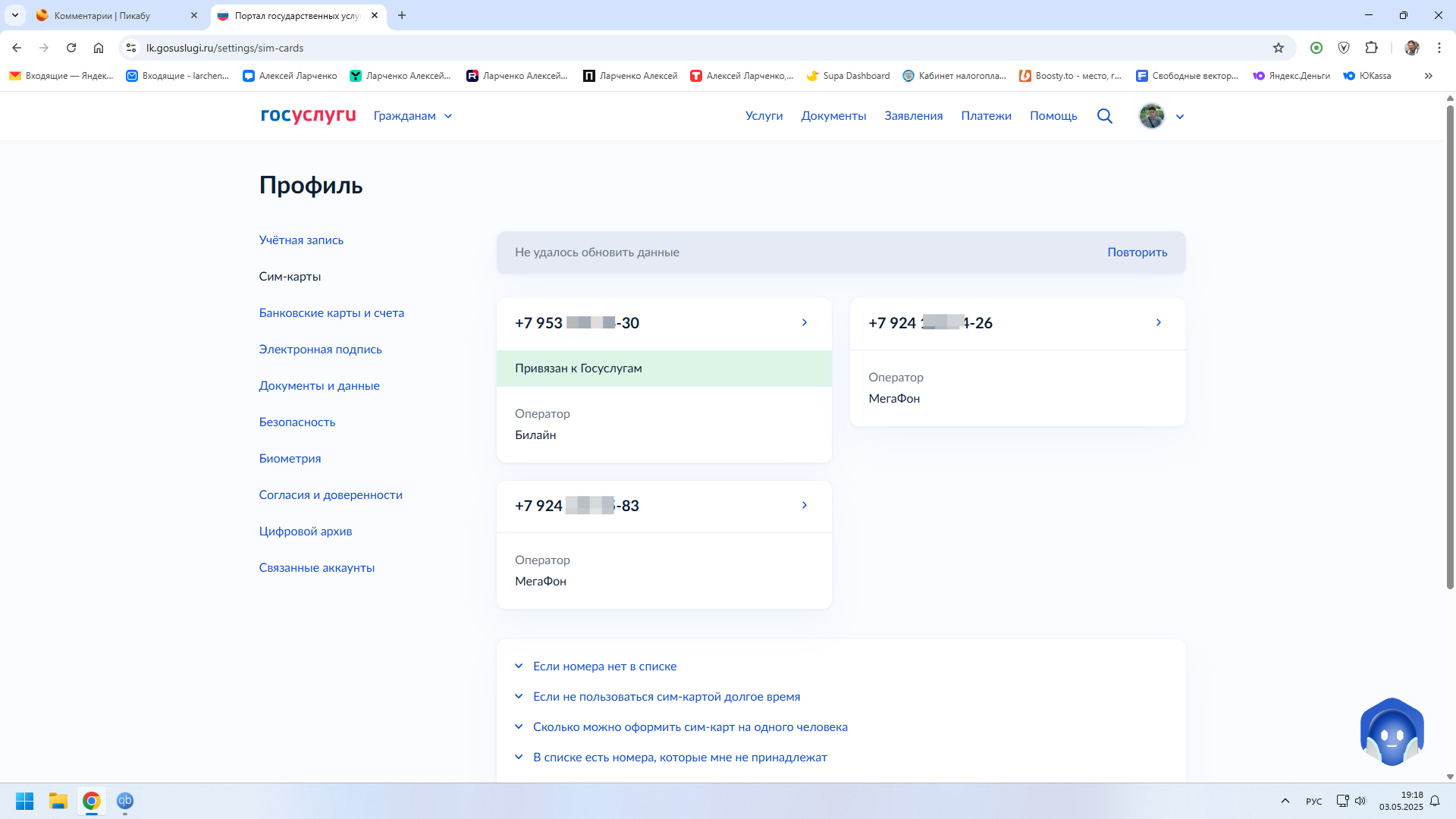Open the browser home page icon

tap(99, 48)
